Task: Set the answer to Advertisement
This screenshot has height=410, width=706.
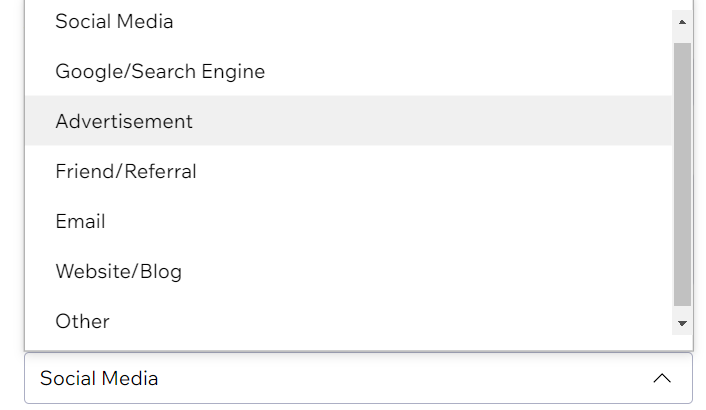Action: click(124, 121)
